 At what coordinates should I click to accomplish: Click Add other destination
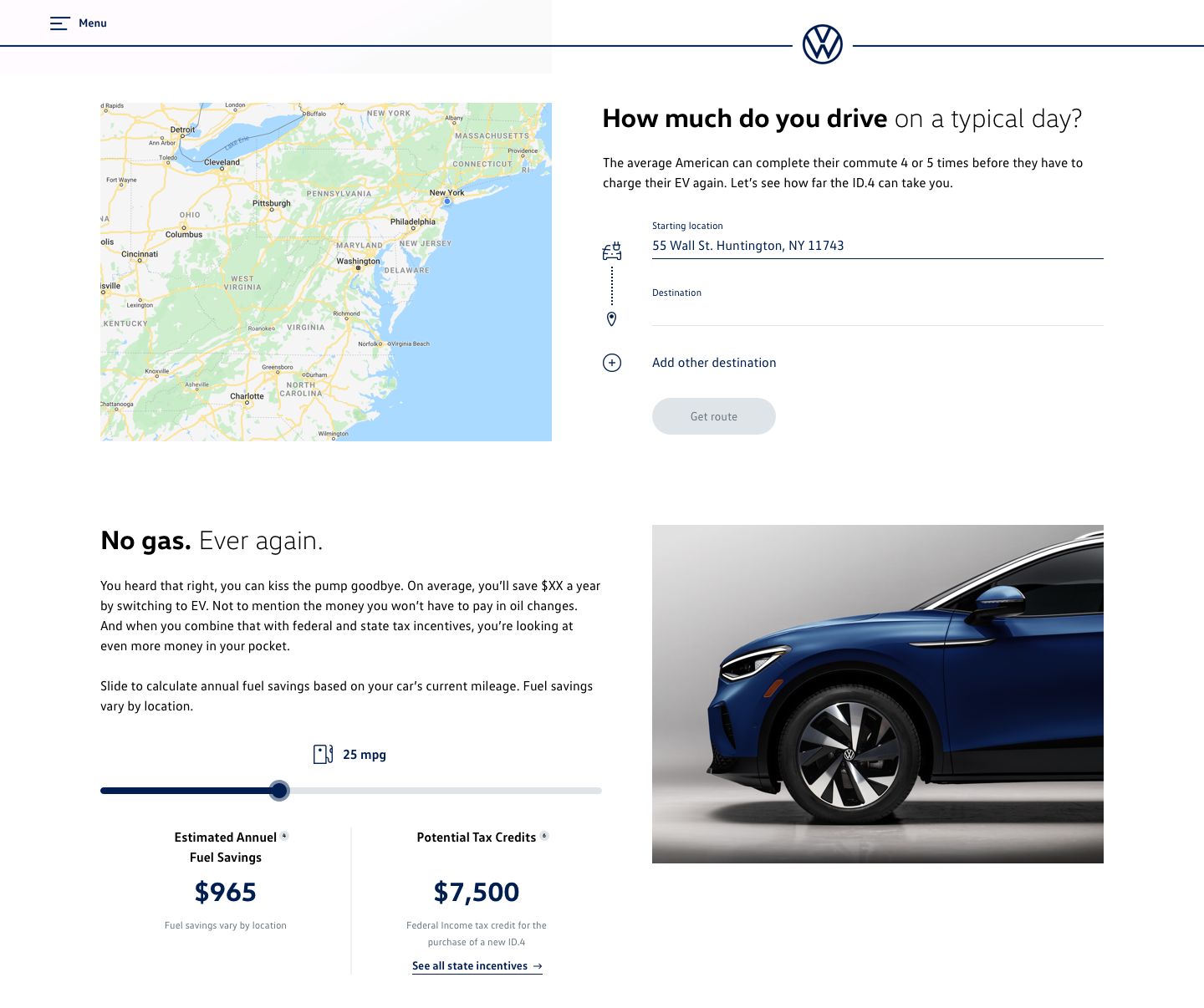(714, 363)
